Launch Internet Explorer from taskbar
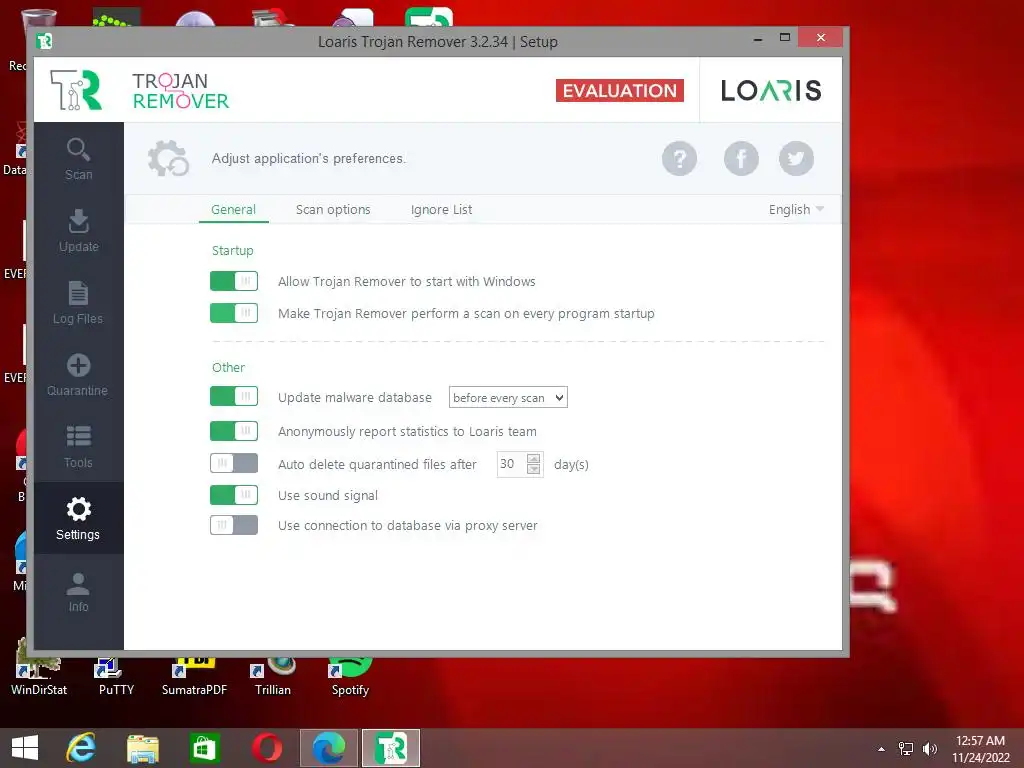The width and height of the screenshot is (1024, 768). coord(82,748)
